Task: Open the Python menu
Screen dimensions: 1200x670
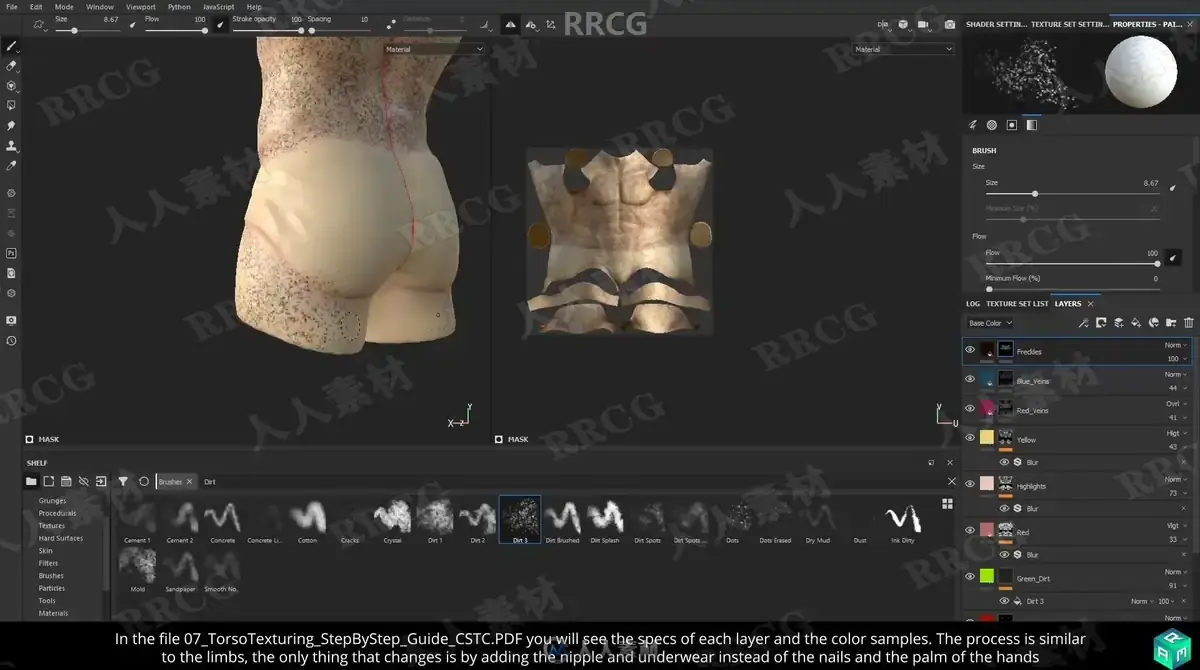Action: [179, 6]
